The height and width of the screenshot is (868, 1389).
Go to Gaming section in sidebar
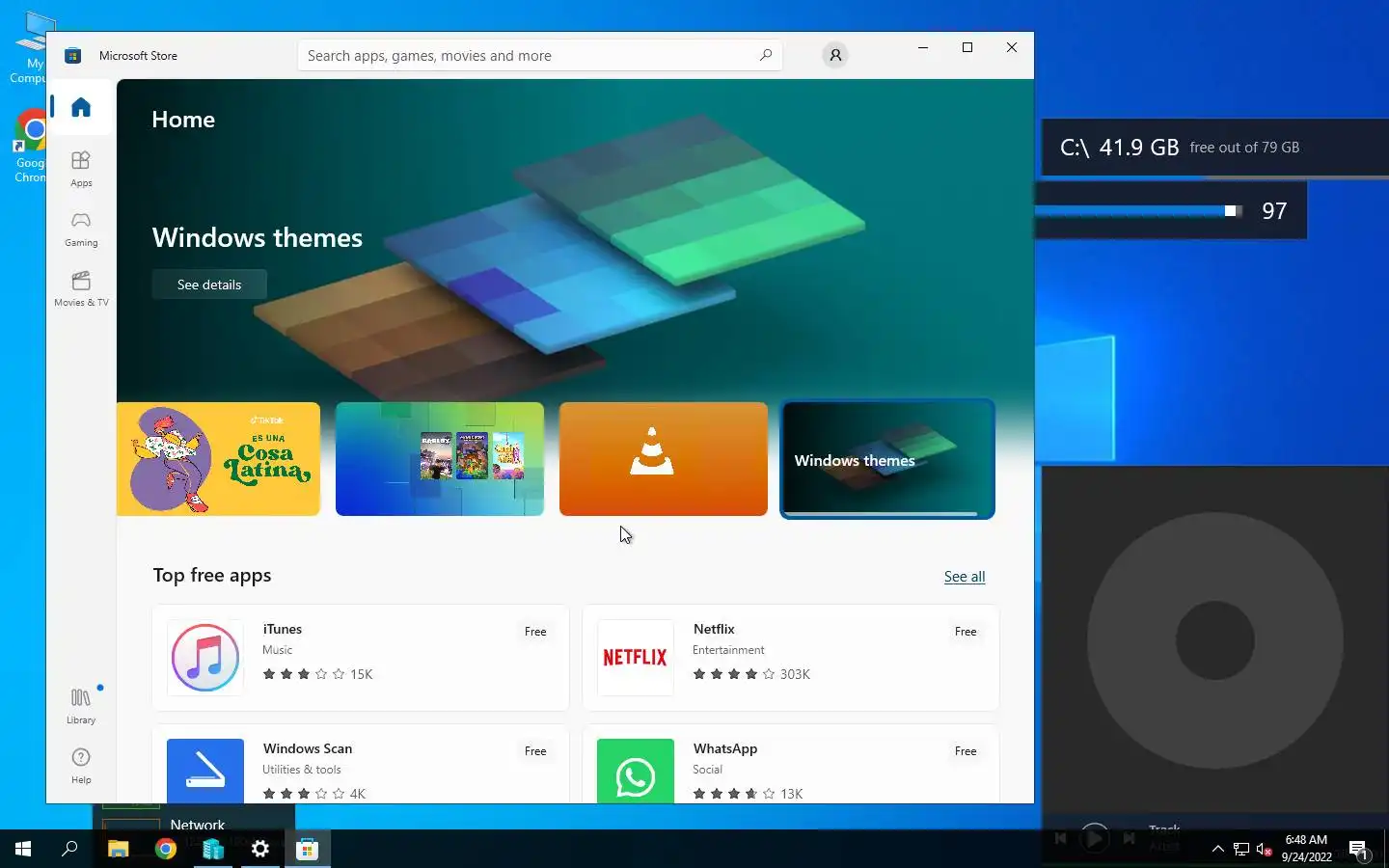81,230
